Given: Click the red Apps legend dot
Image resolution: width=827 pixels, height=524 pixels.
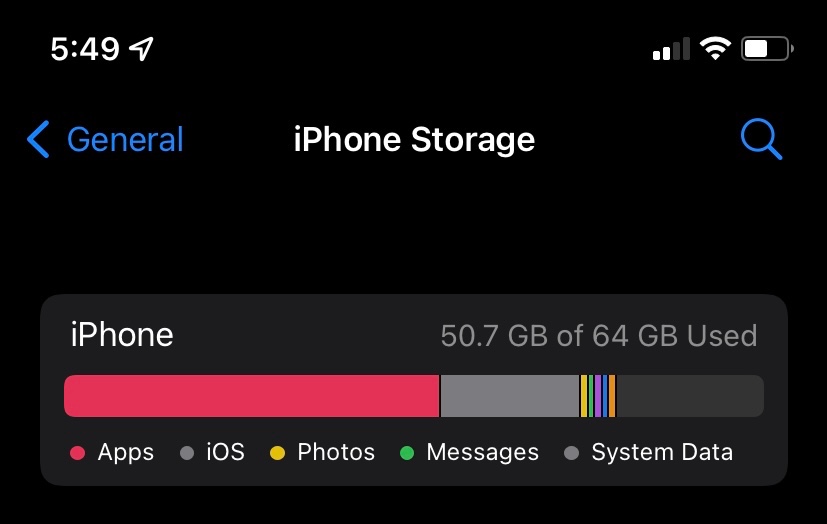Looking at the screenshot, I should 77,453.
